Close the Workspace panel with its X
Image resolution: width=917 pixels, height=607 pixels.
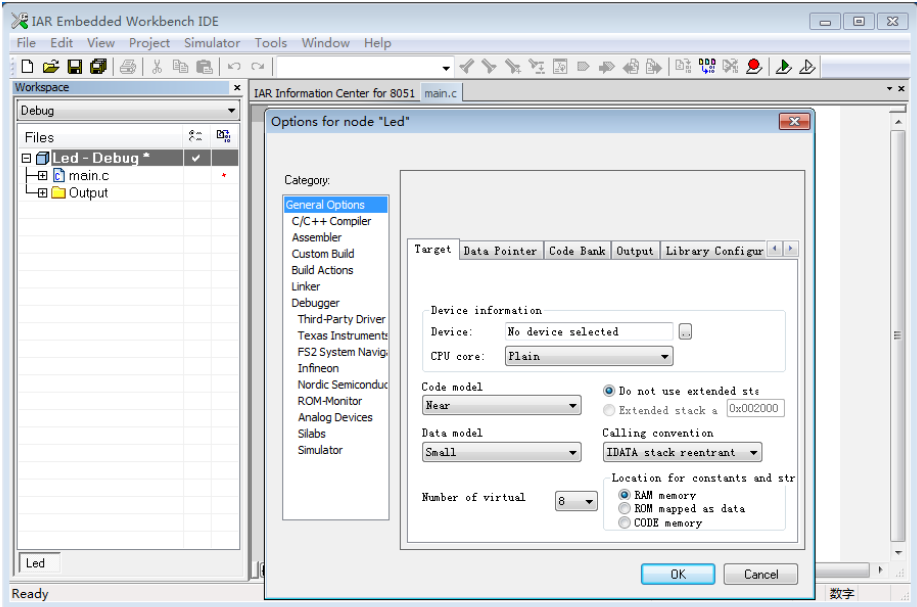[237, 87]
